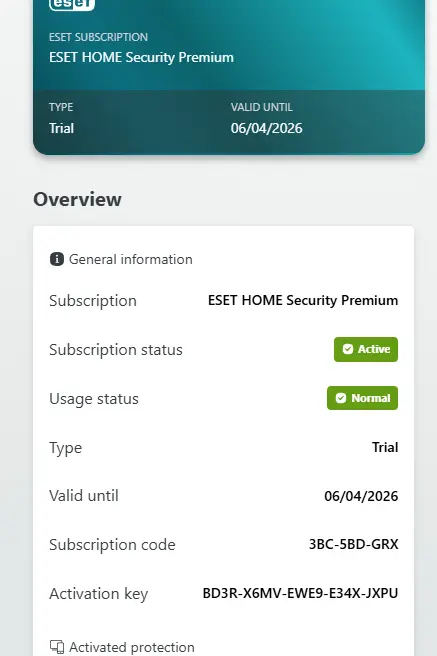Click the Activated protection label
This screenshot has height=656, width=437.
click(x=132, y=647)
